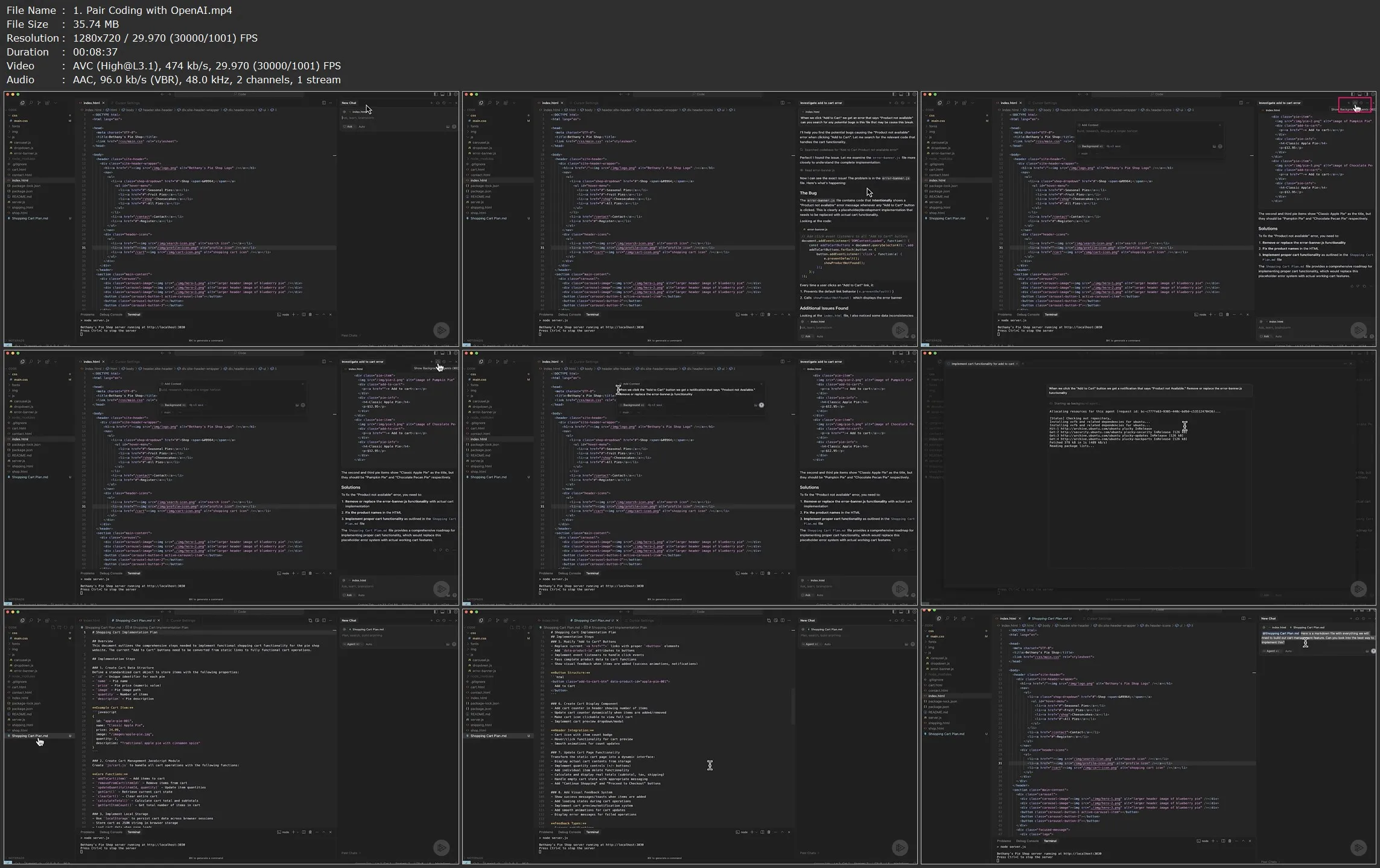The height and width of the screenshot is (868, 1380).
Task: Open Ask mode dropdown in first thumbnail chat
Action: pyautogui.click(x=349, y=127)
